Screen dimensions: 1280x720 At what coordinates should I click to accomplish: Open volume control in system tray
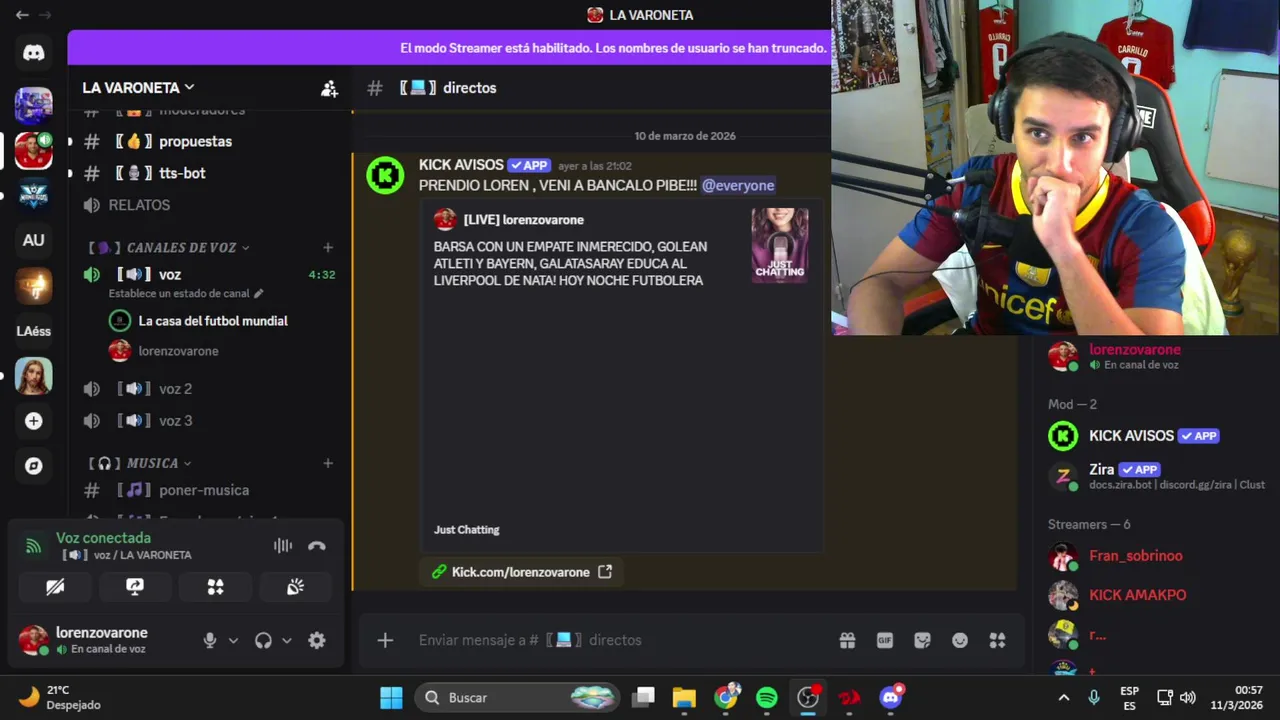pos(1187,697)
